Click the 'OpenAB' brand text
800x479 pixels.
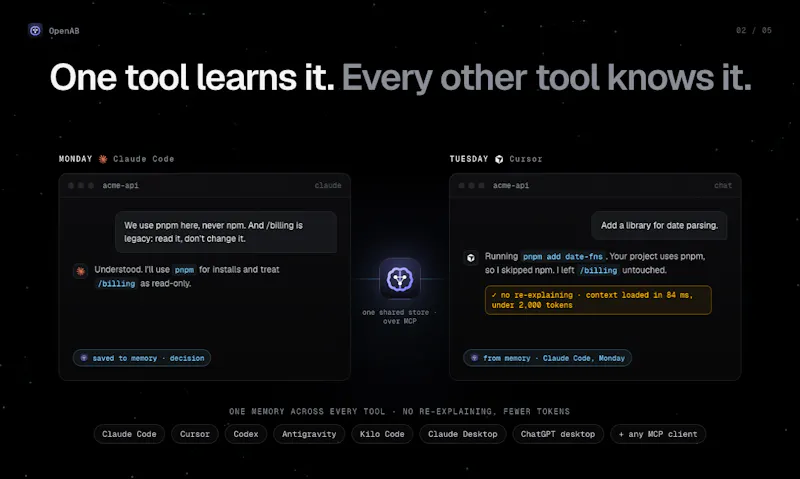point(64,31)
